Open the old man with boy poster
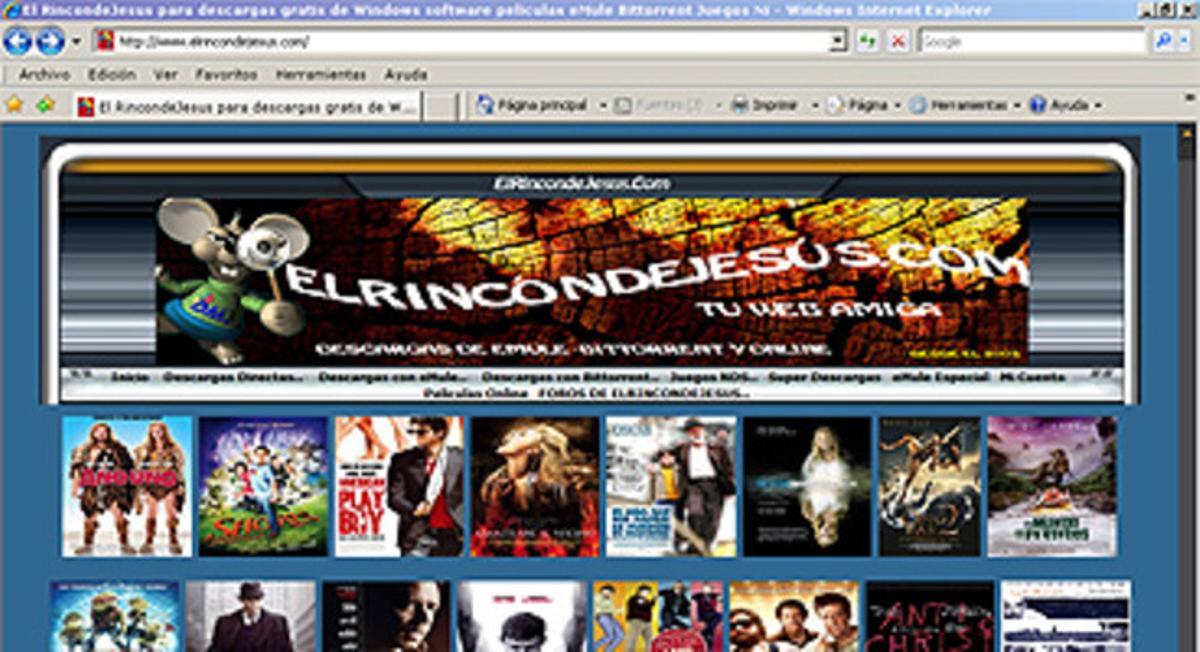This screenshot has width=1200, height=652. pos(671,486)
